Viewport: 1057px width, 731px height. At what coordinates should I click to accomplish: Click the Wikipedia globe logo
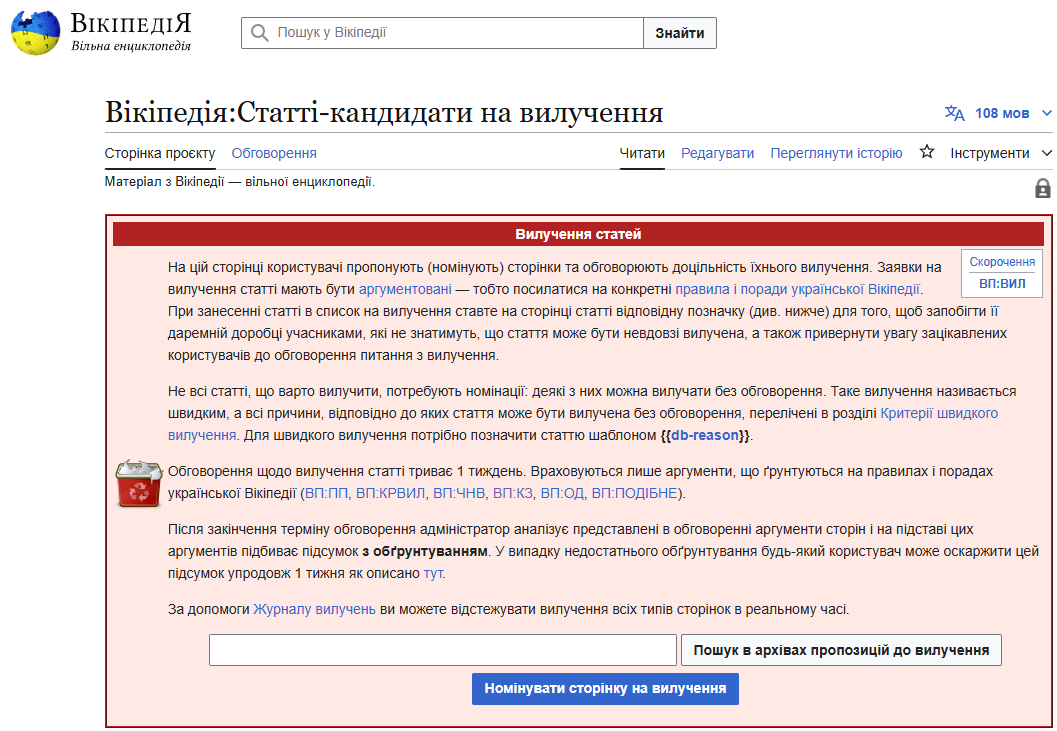[x=35, y=32]
